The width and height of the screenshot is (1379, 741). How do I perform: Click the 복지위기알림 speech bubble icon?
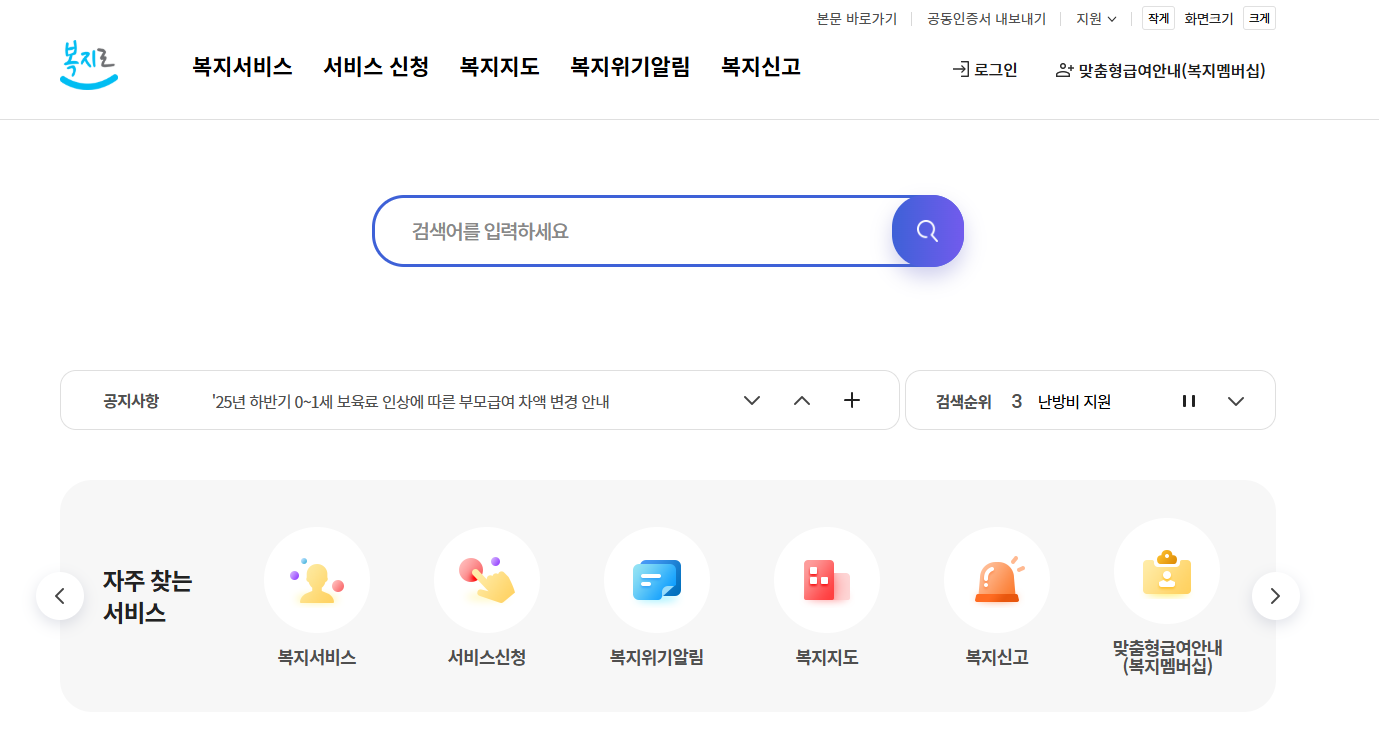click(657, 580)
